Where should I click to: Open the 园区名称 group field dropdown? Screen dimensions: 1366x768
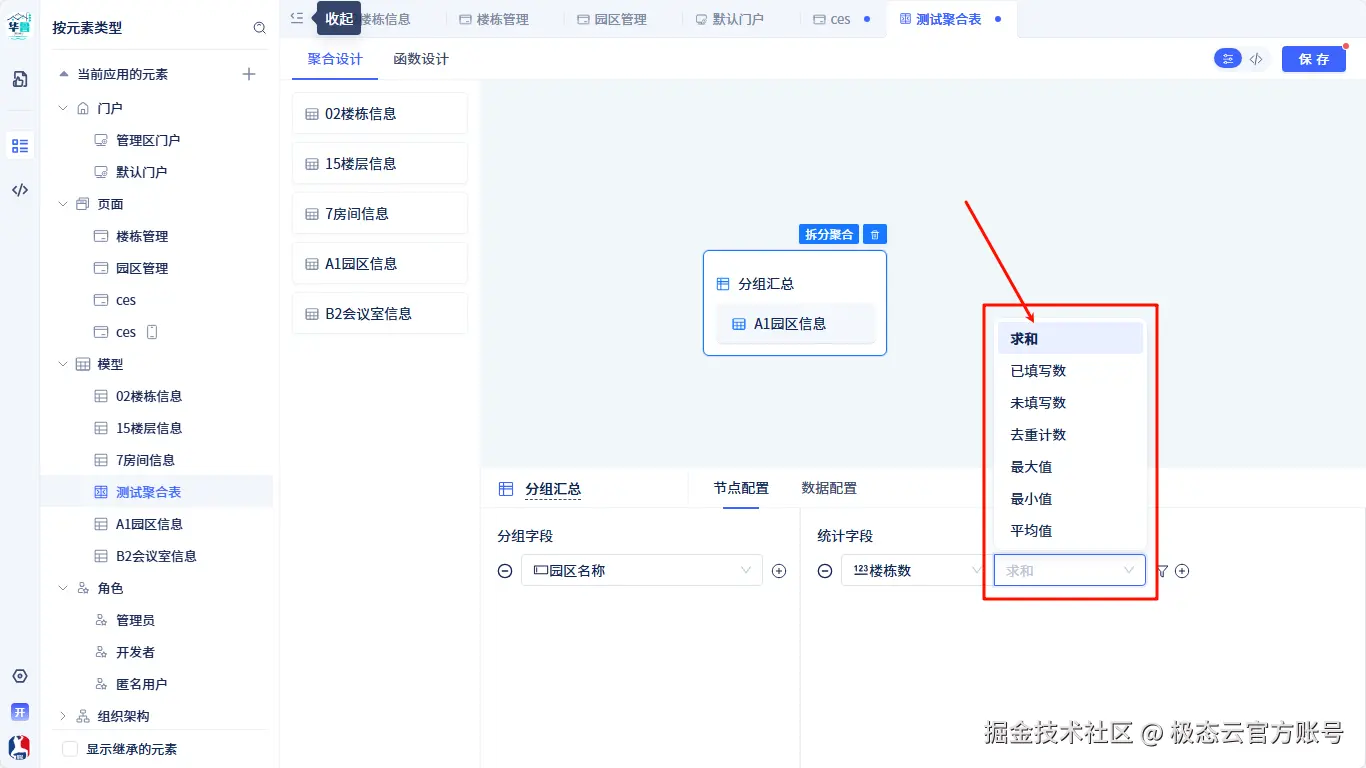(x=642, y=570)
